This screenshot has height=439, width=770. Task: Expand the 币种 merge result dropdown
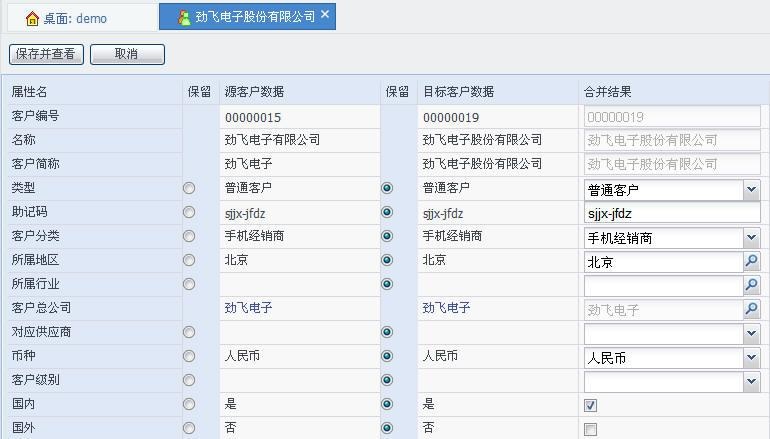coord(751,357)
